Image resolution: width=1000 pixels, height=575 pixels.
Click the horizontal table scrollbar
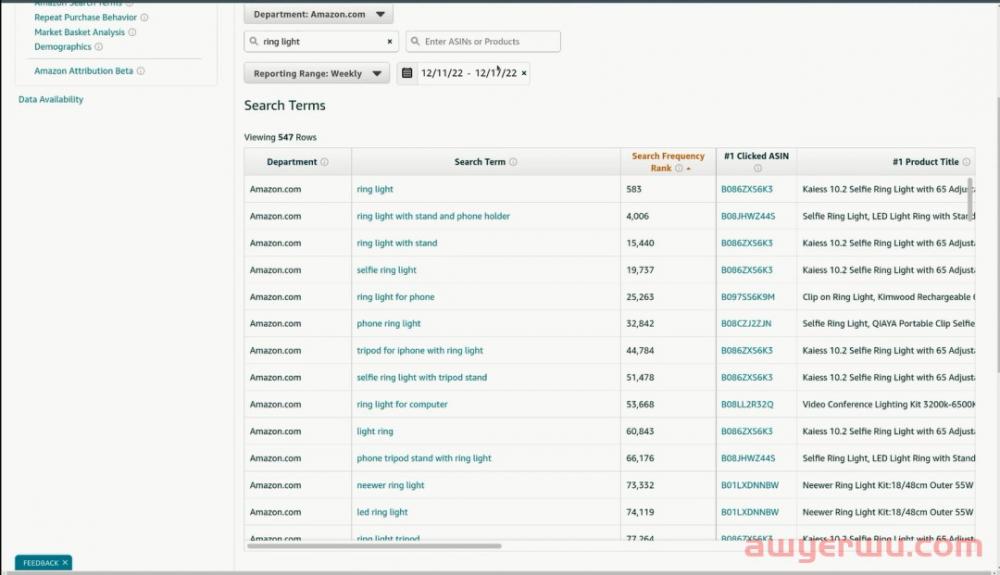pos(374,546)
